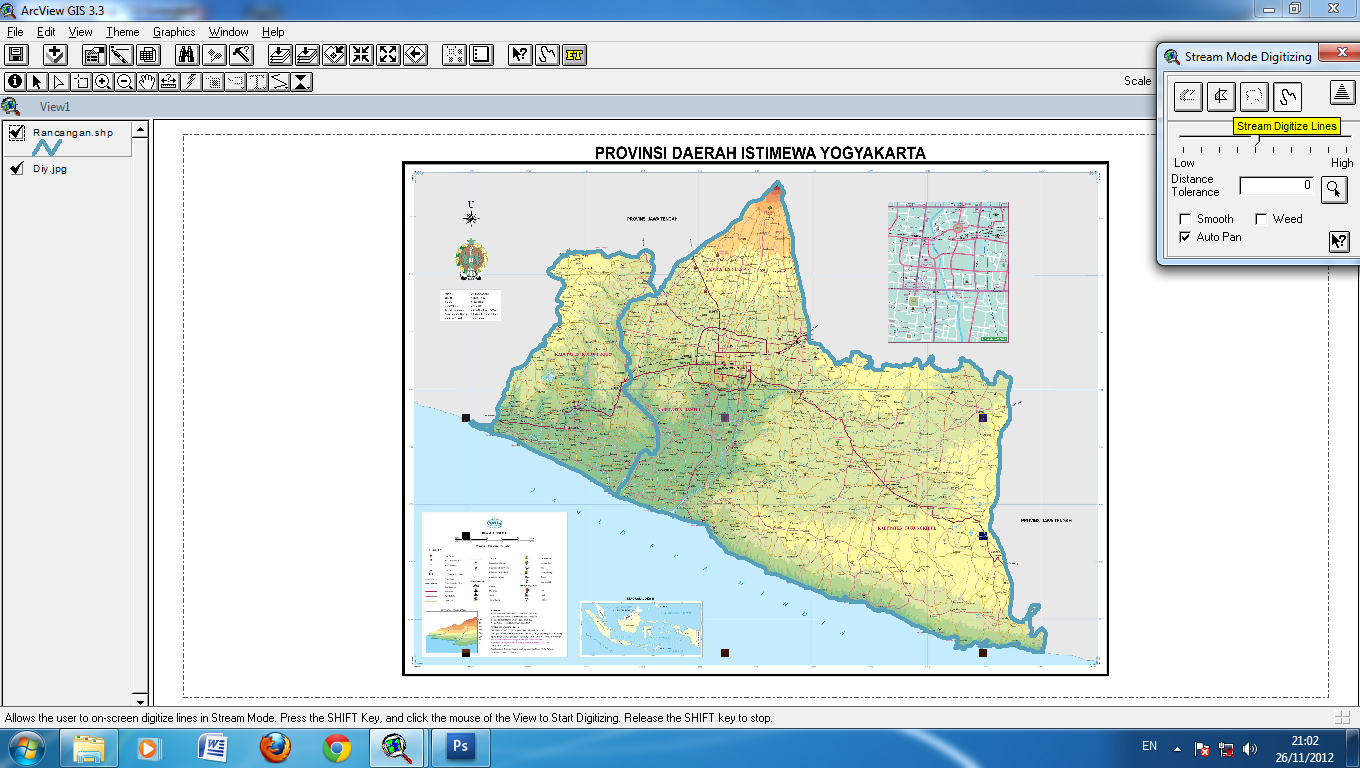Image resolution: width=1360 pixels, height=768 pixels.
Task: Select the Identify tool
Action: (x=14, y=82)
